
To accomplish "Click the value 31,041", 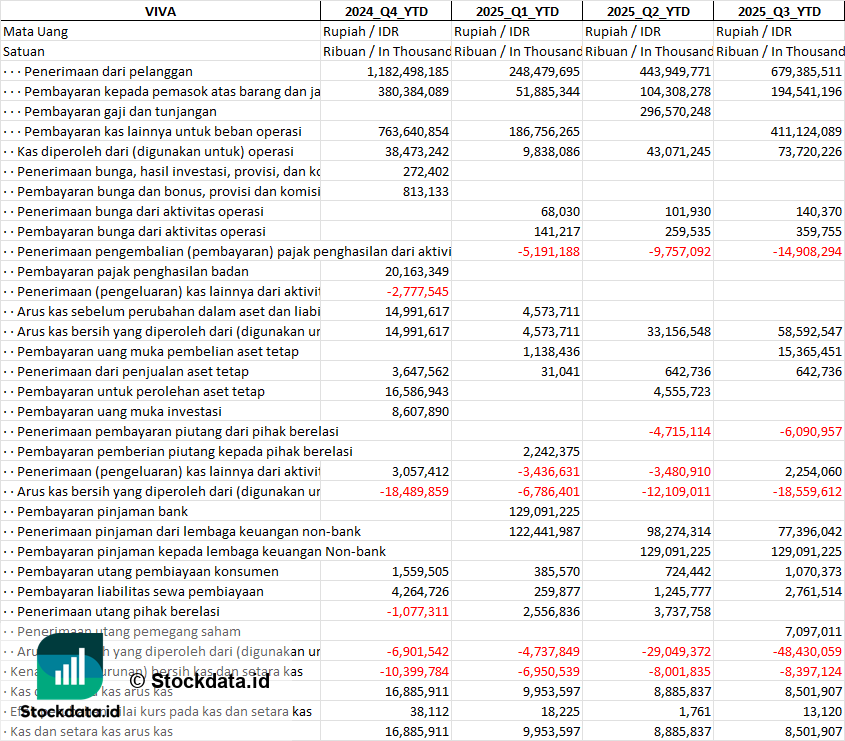I will tap(560, 371).
